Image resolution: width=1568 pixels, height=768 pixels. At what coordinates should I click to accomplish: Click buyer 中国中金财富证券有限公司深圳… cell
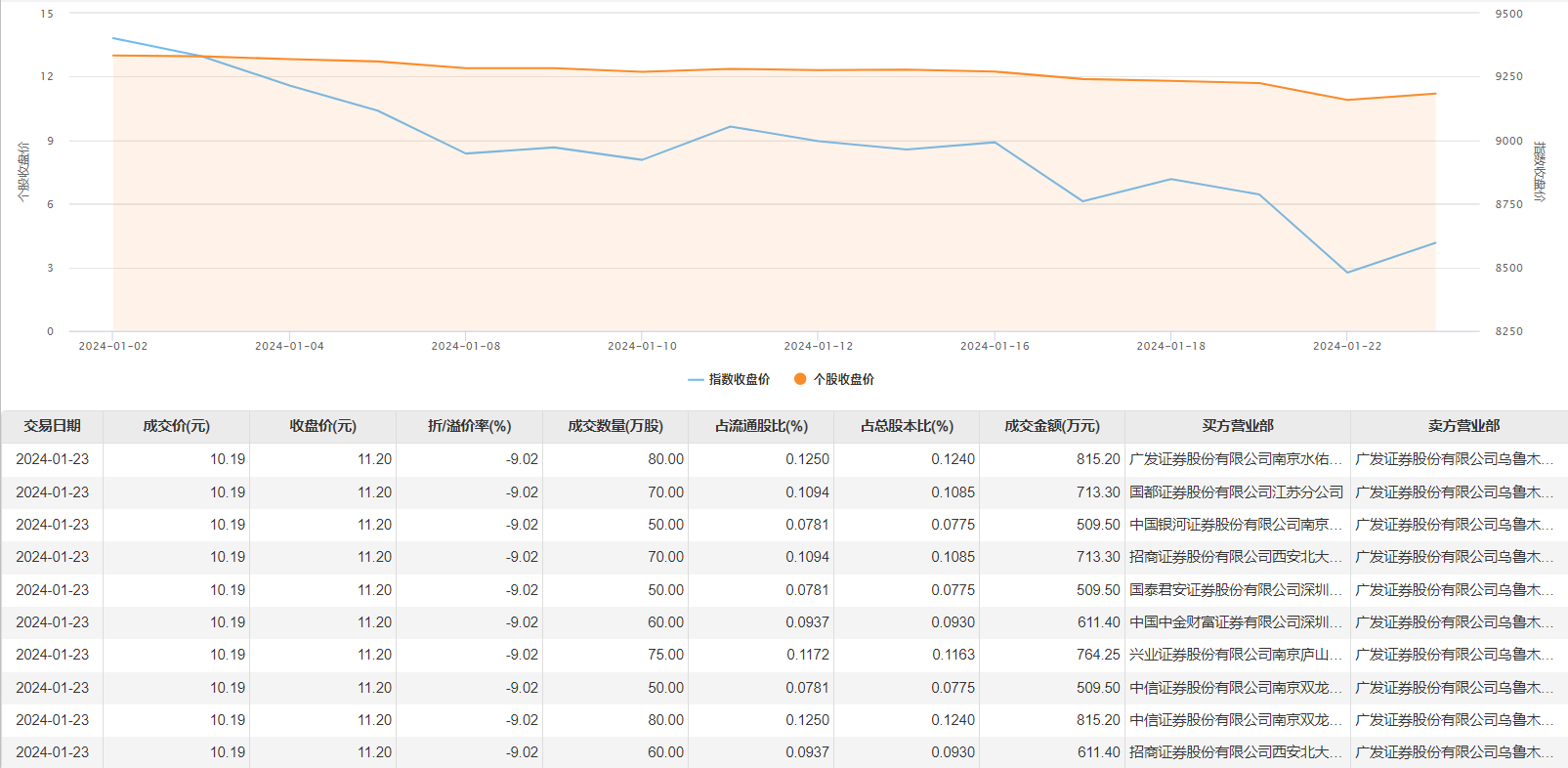tap(1237, 622)
